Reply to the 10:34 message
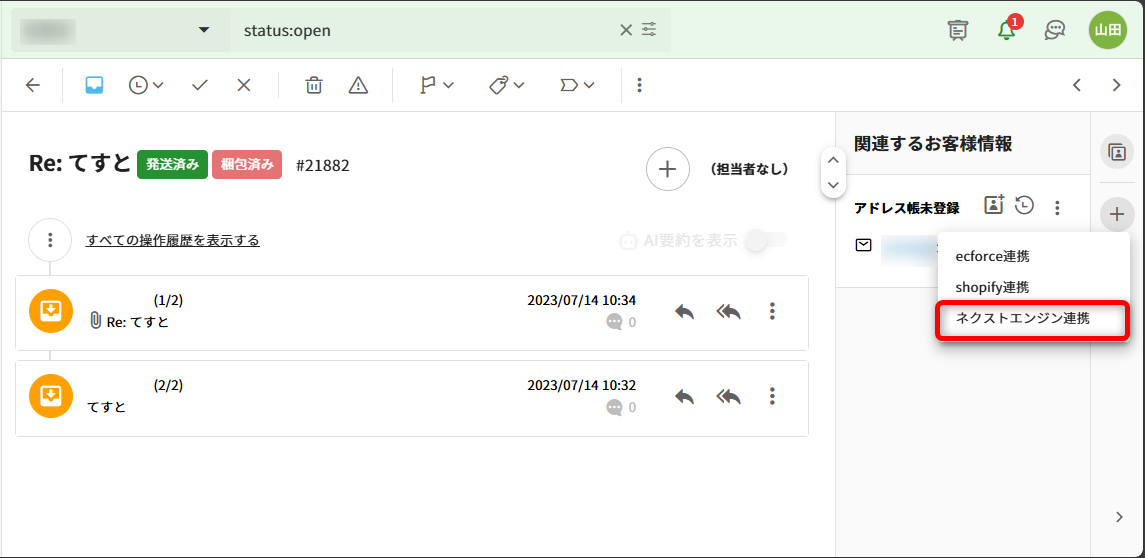The height and width of the screenshot is (558, 1145). tap(684, 311)
